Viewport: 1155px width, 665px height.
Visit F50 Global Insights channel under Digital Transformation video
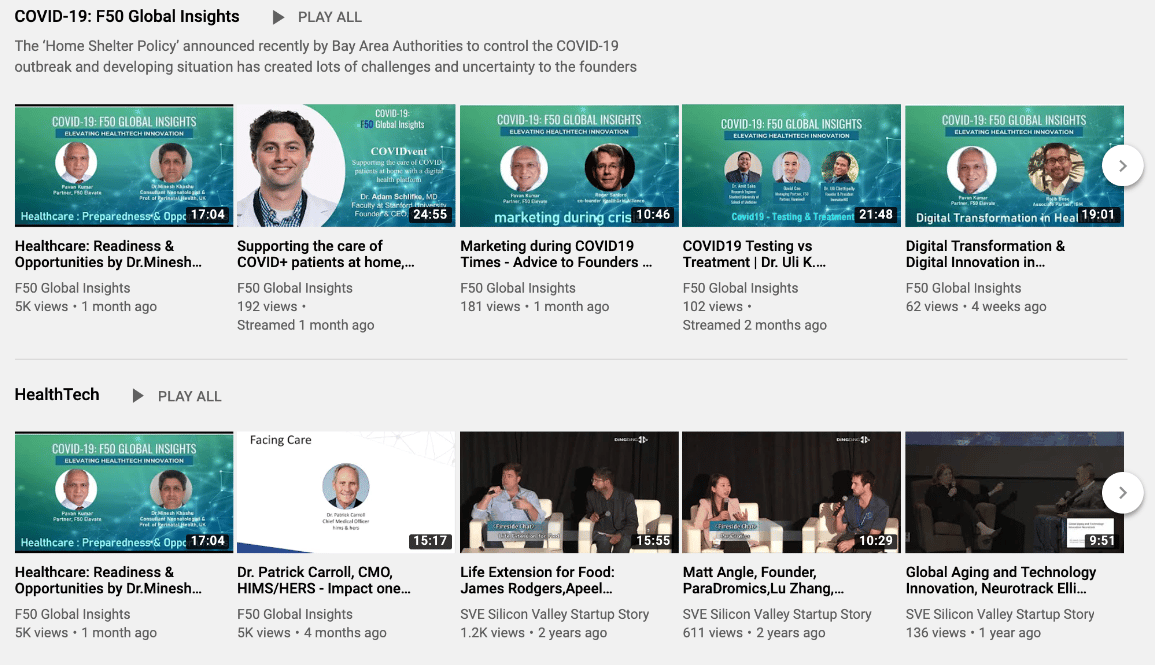963,288
